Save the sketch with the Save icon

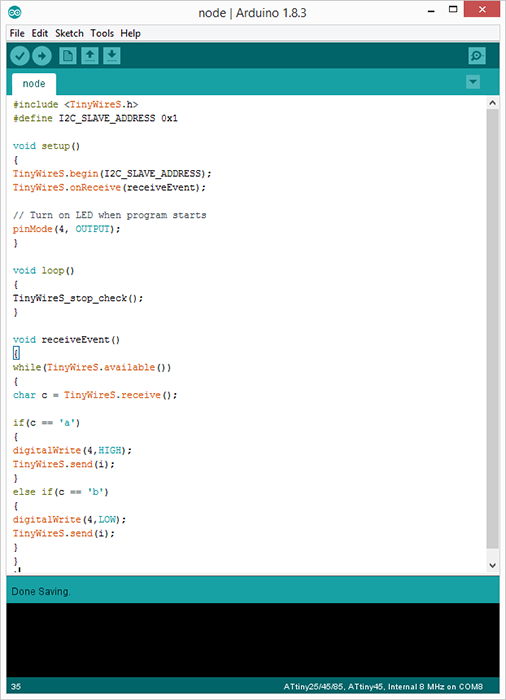click(x=112, y=56)
